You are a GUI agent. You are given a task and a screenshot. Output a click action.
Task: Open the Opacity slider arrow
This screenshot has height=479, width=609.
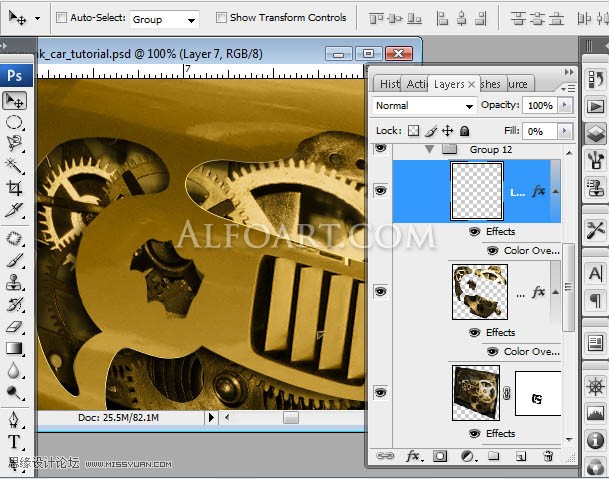pyautogui.click(x=565, y=105)
